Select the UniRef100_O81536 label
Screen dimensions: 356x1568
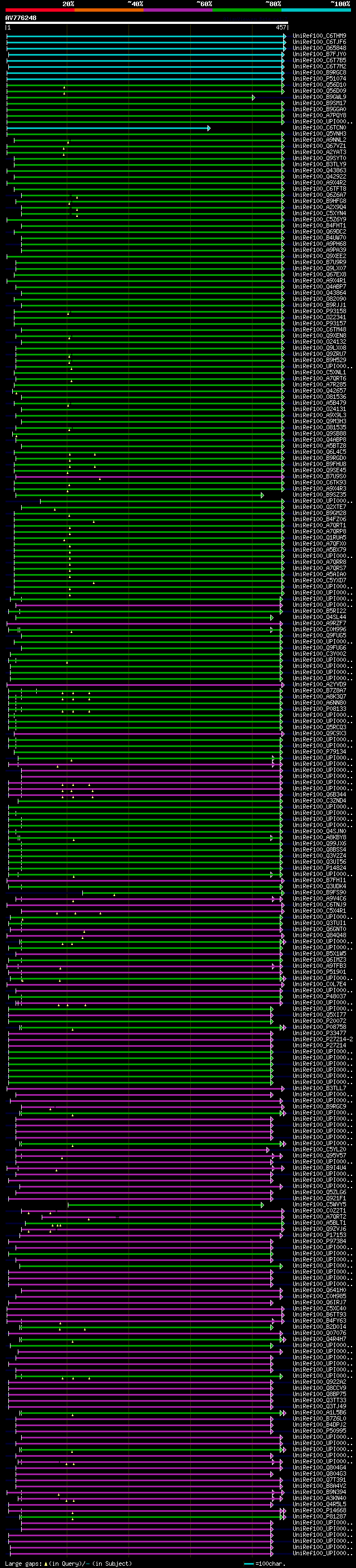[319, 397]
